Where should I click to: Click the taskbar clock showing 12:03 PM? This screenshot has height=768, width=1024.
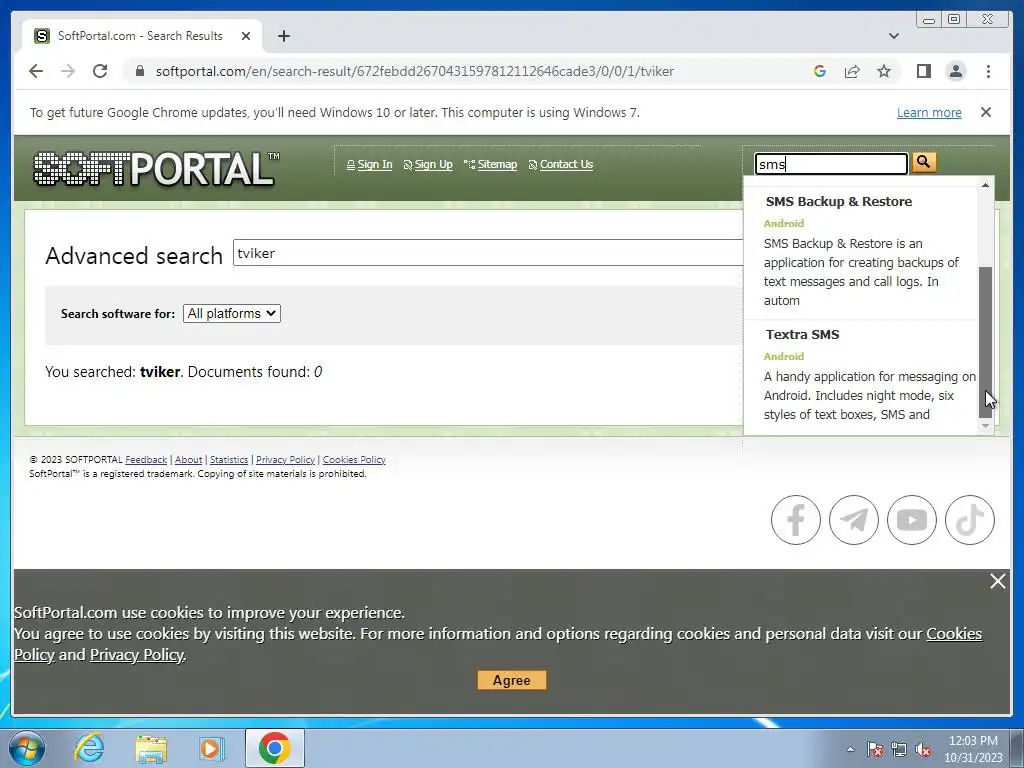(973, 749)
